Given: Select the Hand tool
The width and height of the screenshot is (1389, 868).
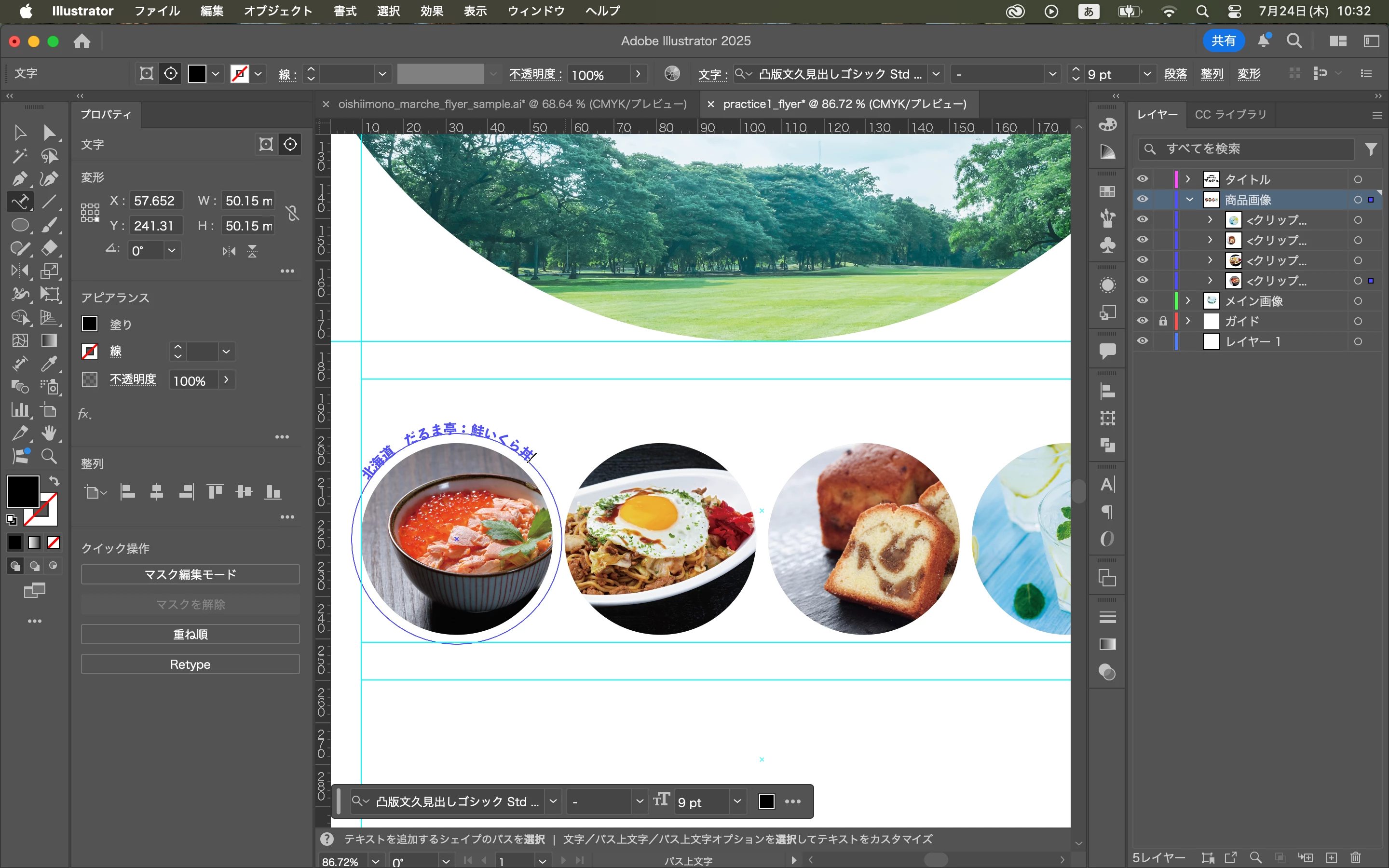Looking at the screenshot, I should (x=49, y=433).
